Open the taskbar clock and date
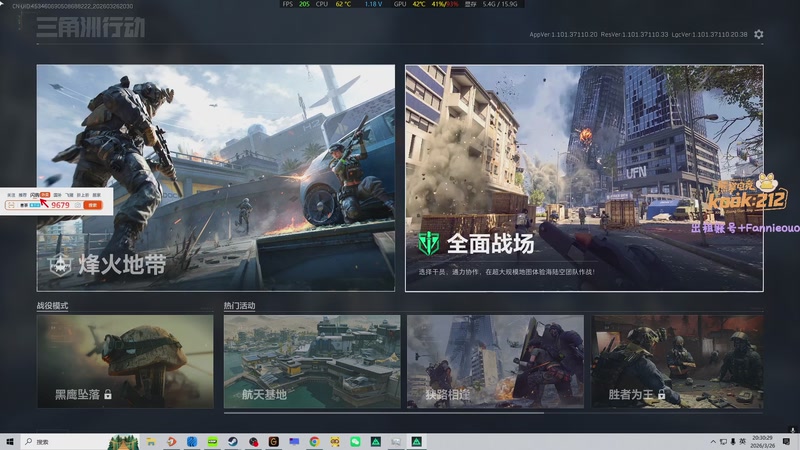Image resolution: width=800 pixels, height=450 pixels. (x=762, y=442)
